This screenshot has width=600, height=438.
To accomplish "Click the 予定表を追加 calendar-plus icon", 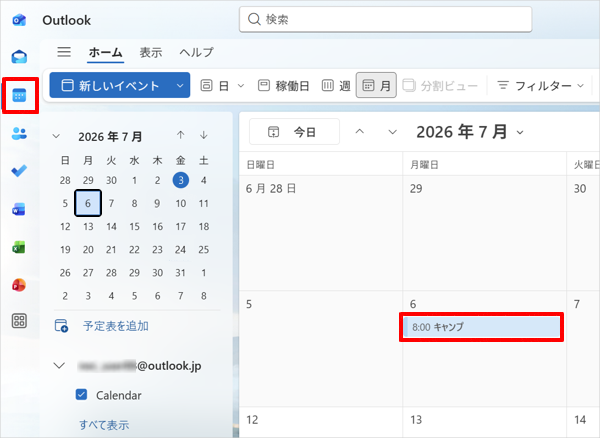I will point(61,326).
